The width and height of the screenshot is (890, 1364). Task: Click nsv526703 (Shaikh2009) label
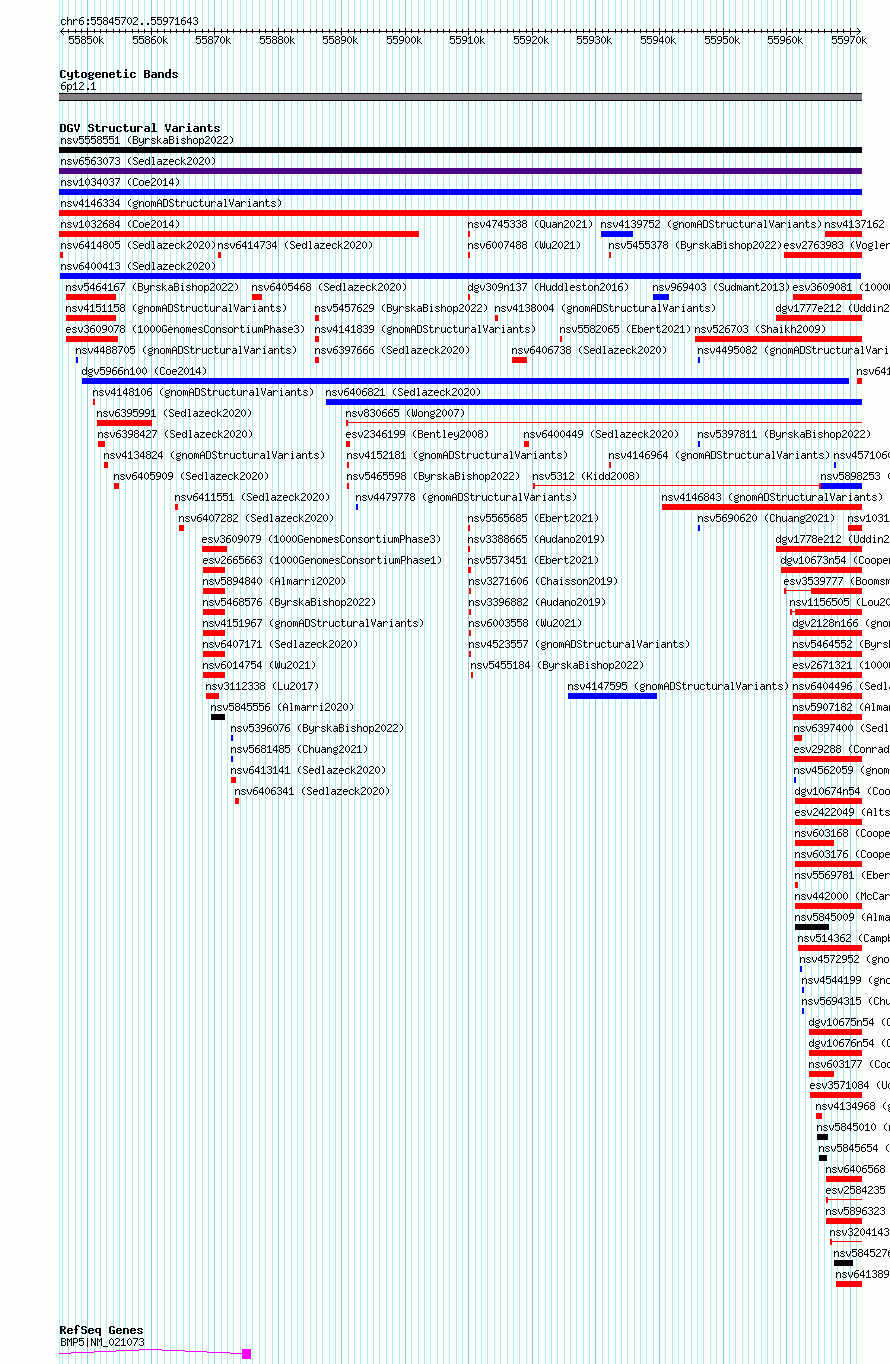click(x=762, y=329)
